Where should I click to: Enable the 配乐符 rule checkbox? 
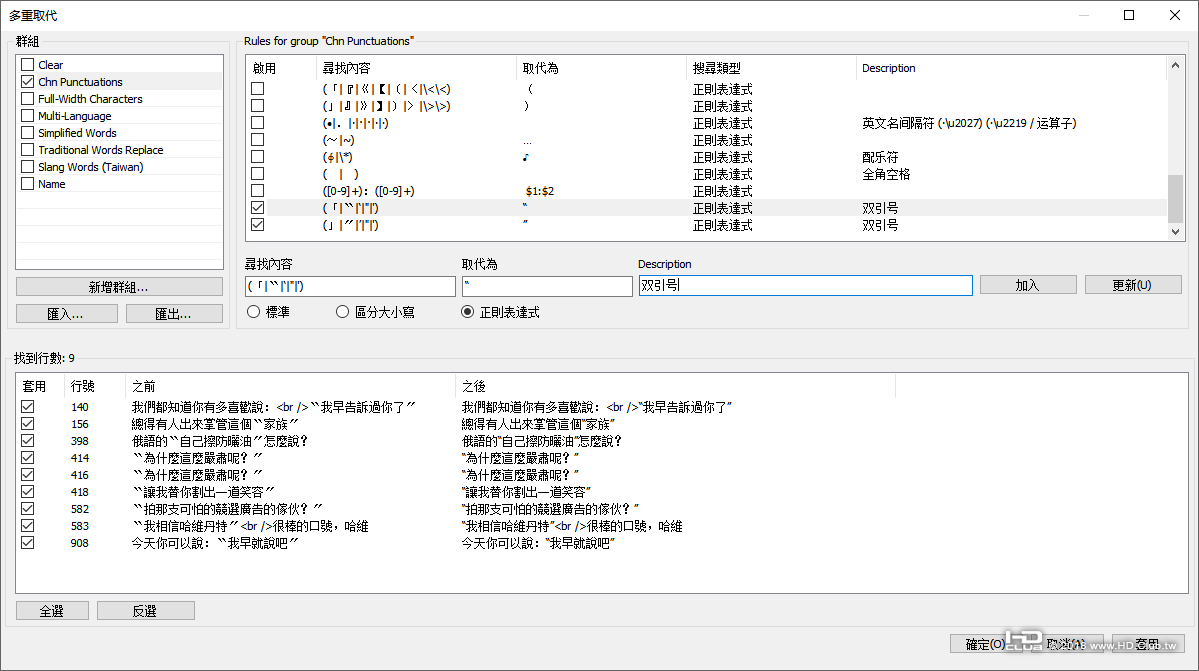pos(258,157)
